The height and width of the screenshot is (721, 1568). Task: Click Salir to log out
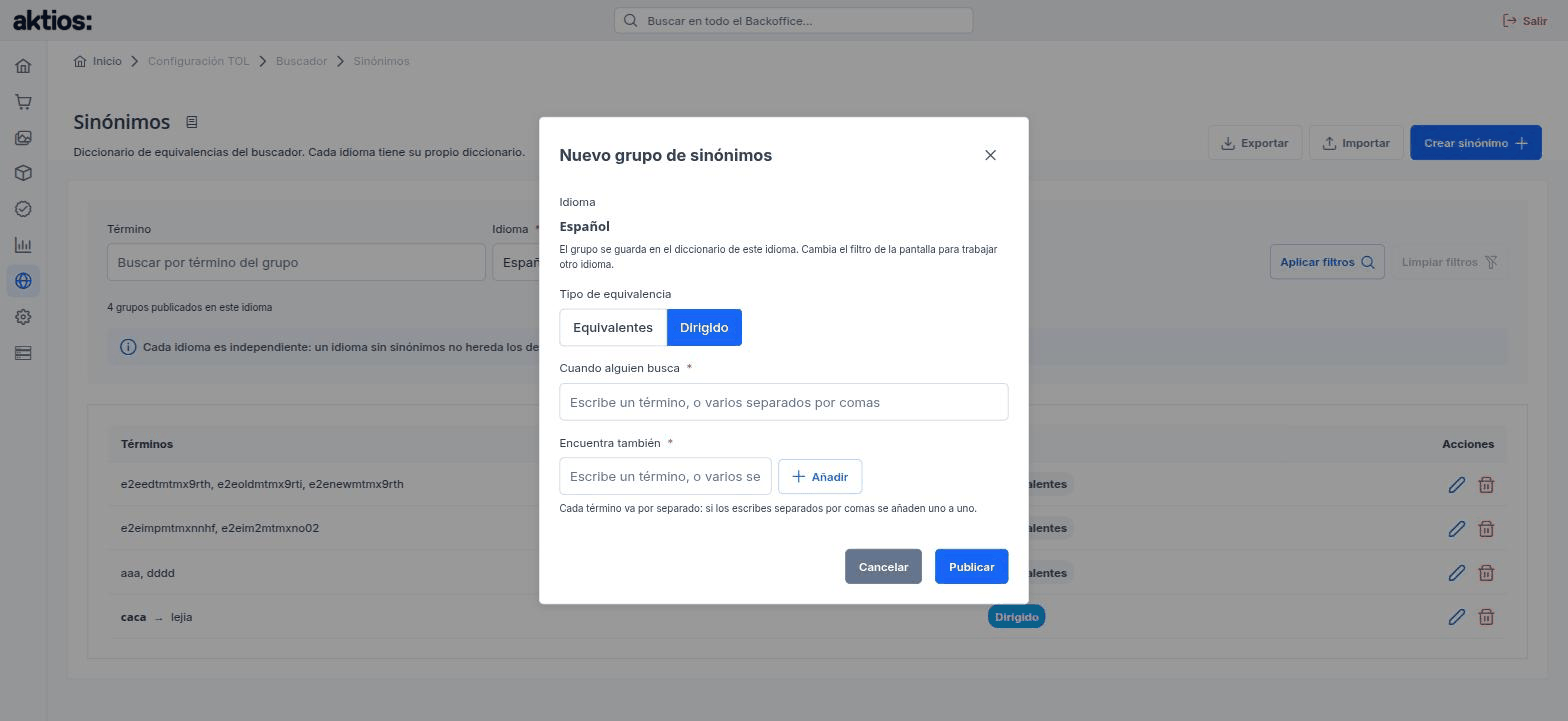pos(1525,20)
